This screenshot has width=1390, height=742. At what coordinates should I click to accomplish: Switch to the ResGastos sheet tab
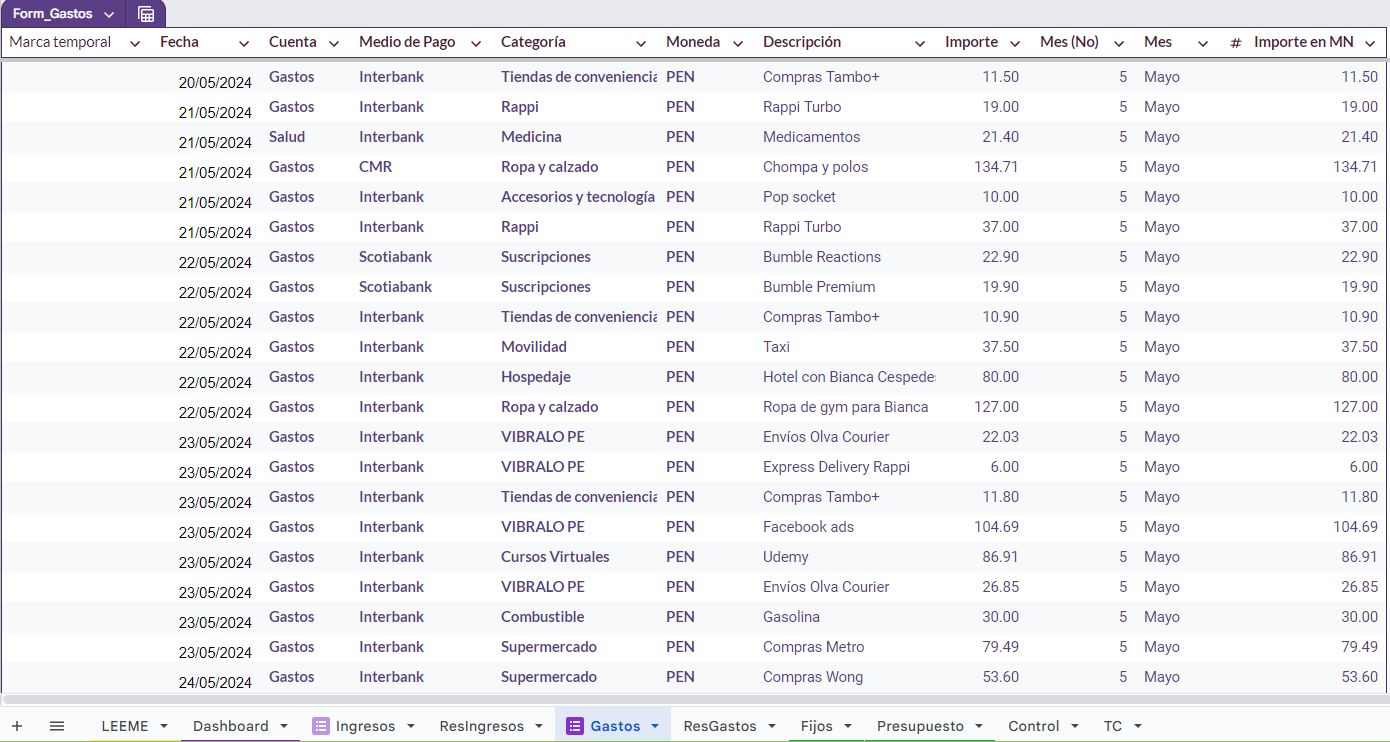[x=720, y=726]
